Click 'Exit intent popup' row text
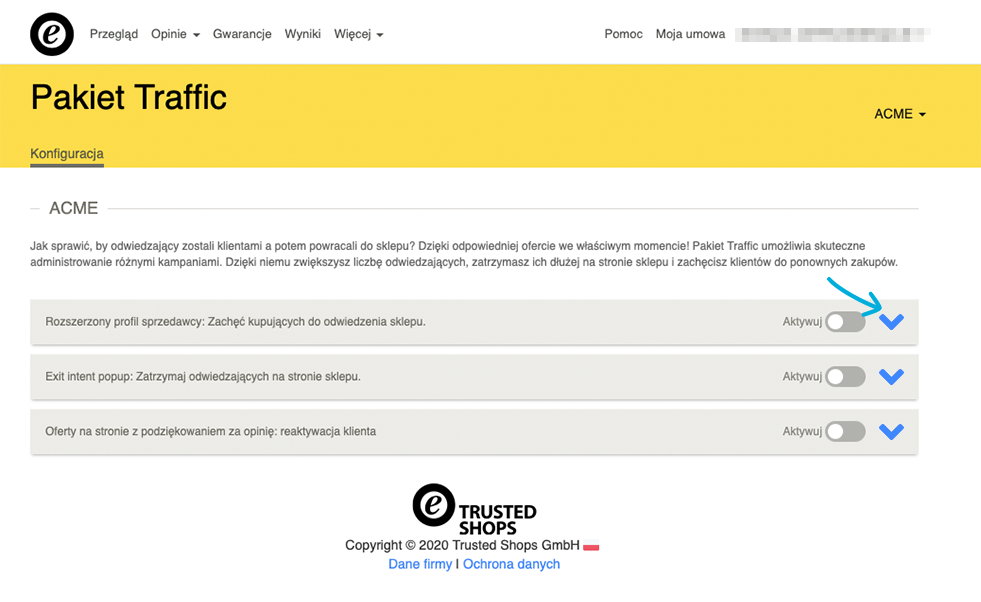This screenshot has height=602, width=981. pos(203,377)
